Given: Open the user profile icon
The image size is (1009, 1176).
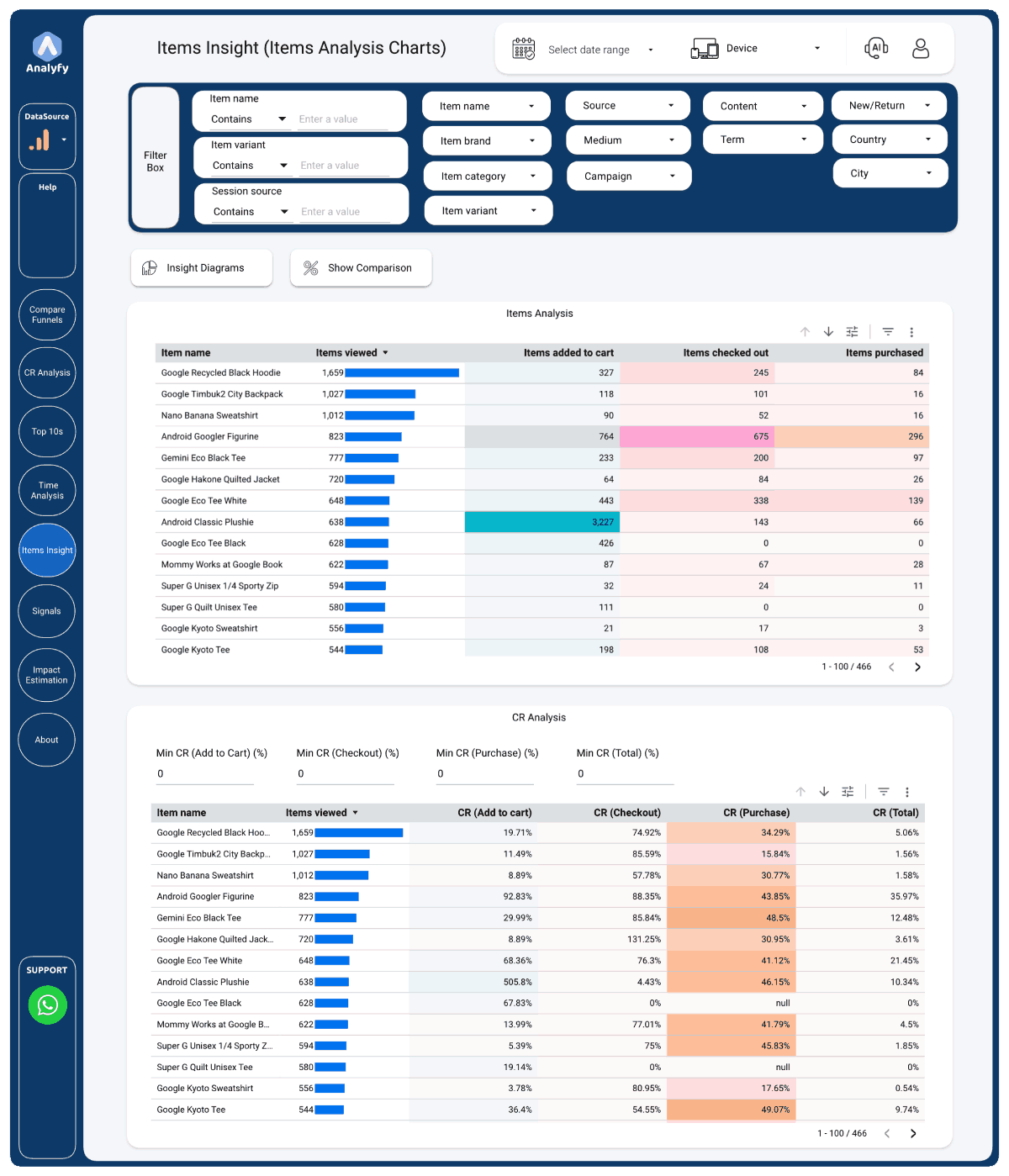Looking at the screenshot, I should coord(921,48).
